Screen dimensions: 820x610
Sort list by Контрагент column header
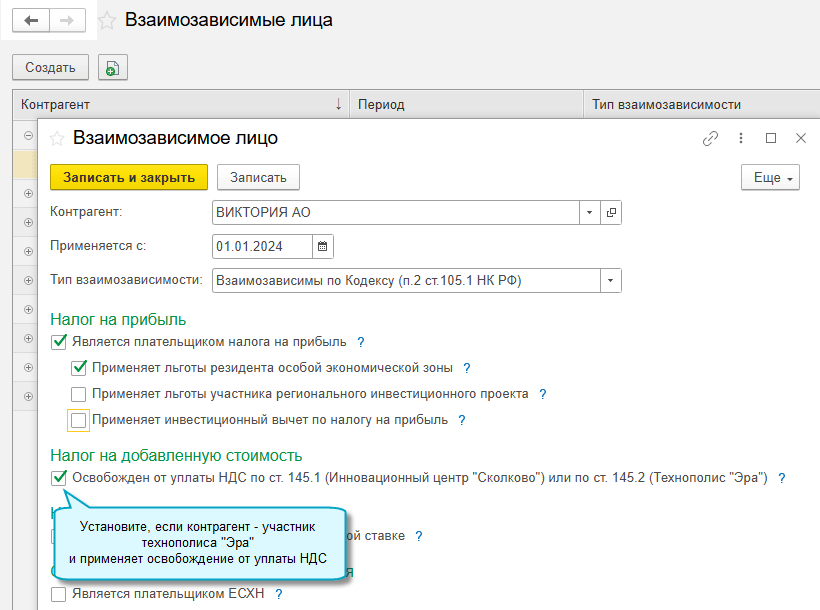180,104
